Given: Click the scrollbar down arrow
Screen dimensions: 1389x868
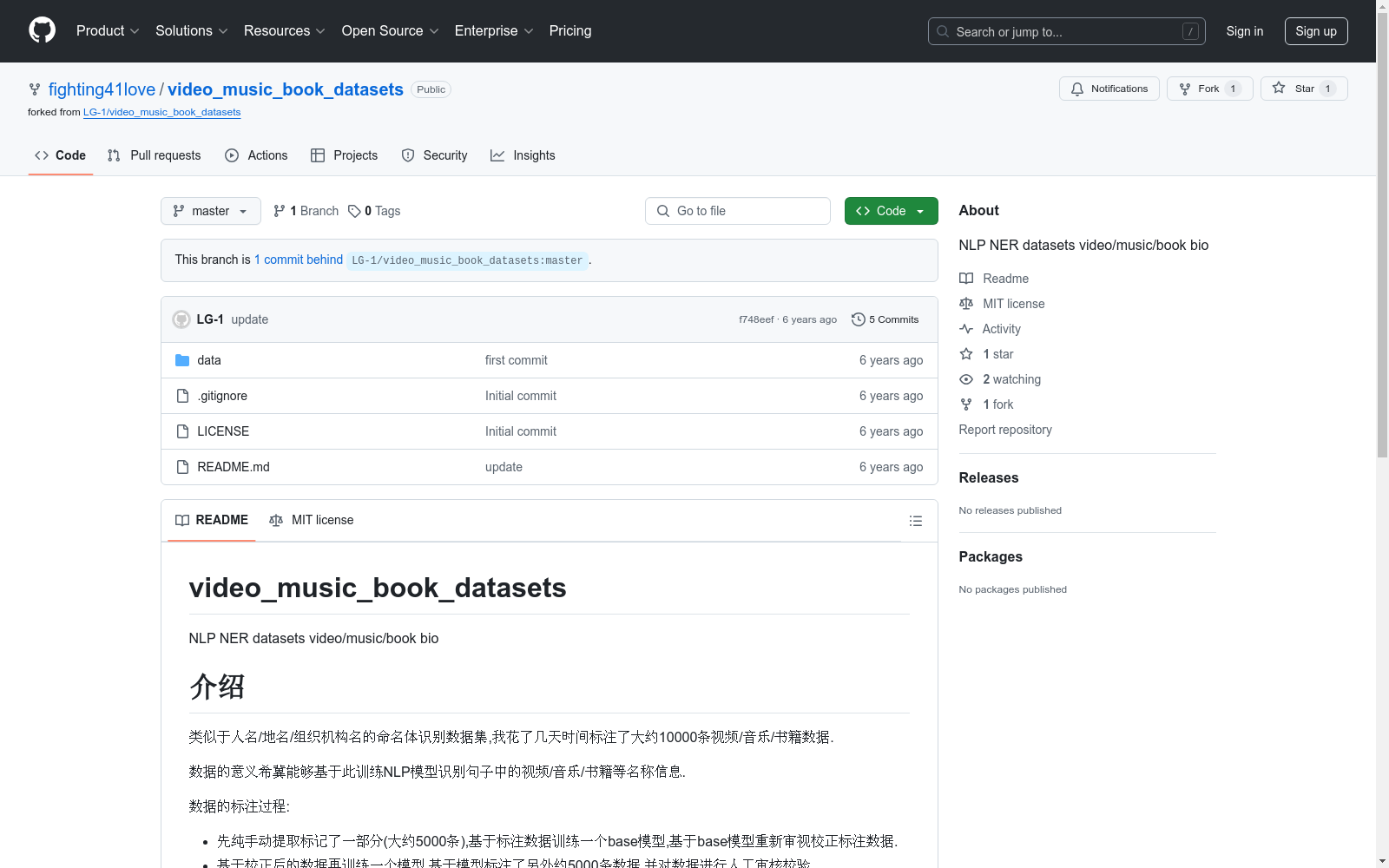Looking at the screenshot, I should (x=1382, y=862).
